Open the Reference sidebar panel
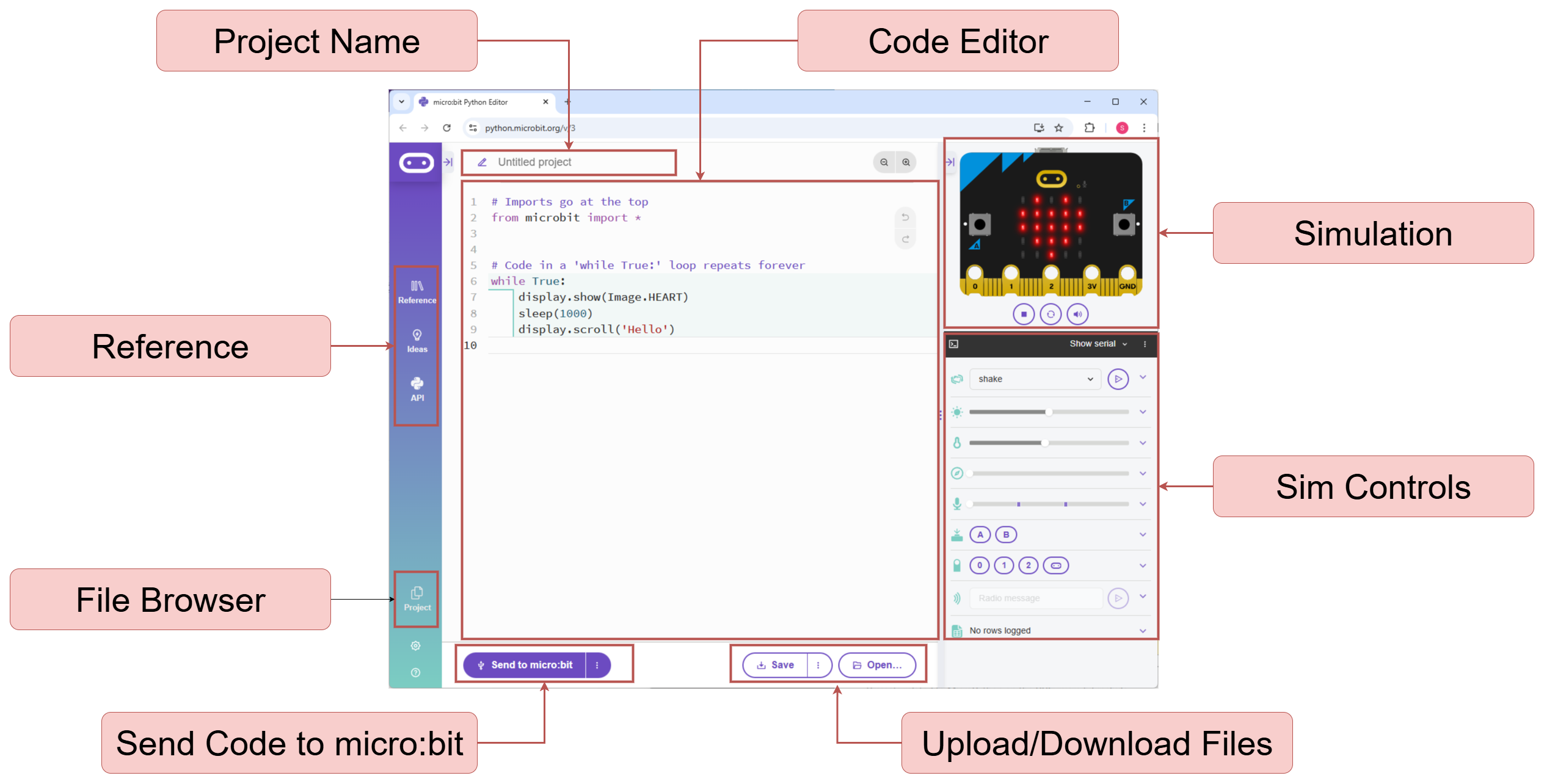 point(417,291)
